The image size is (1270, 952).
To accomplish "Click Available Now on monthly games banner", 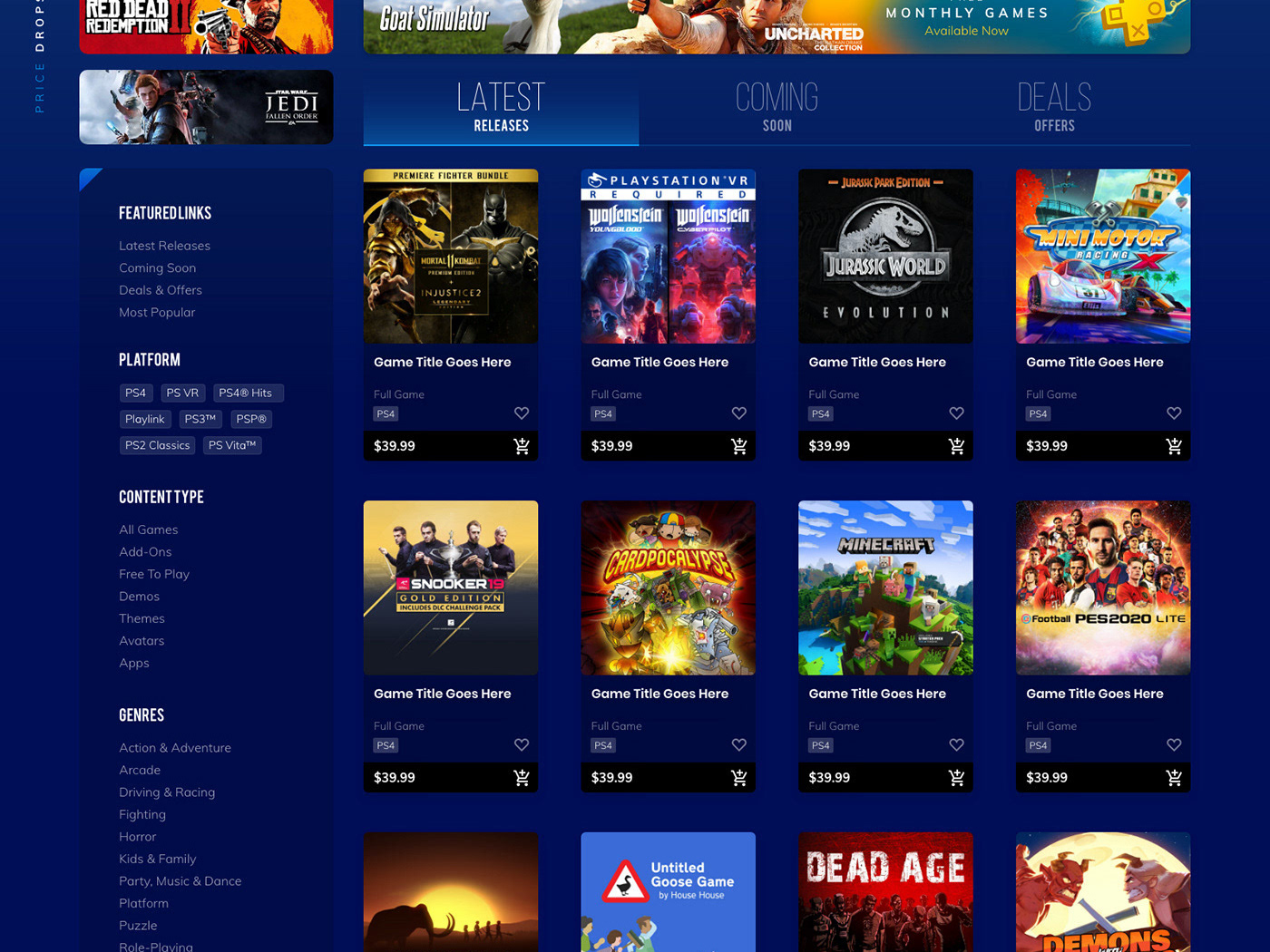I will point(966,31).
